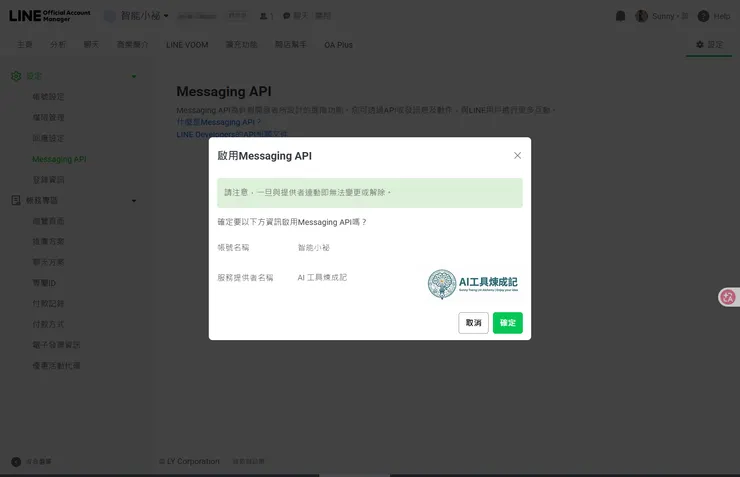Click the AI工具煉成記 provider logo
This screenshot has height=477, width=740.
[x=472, y=284]
